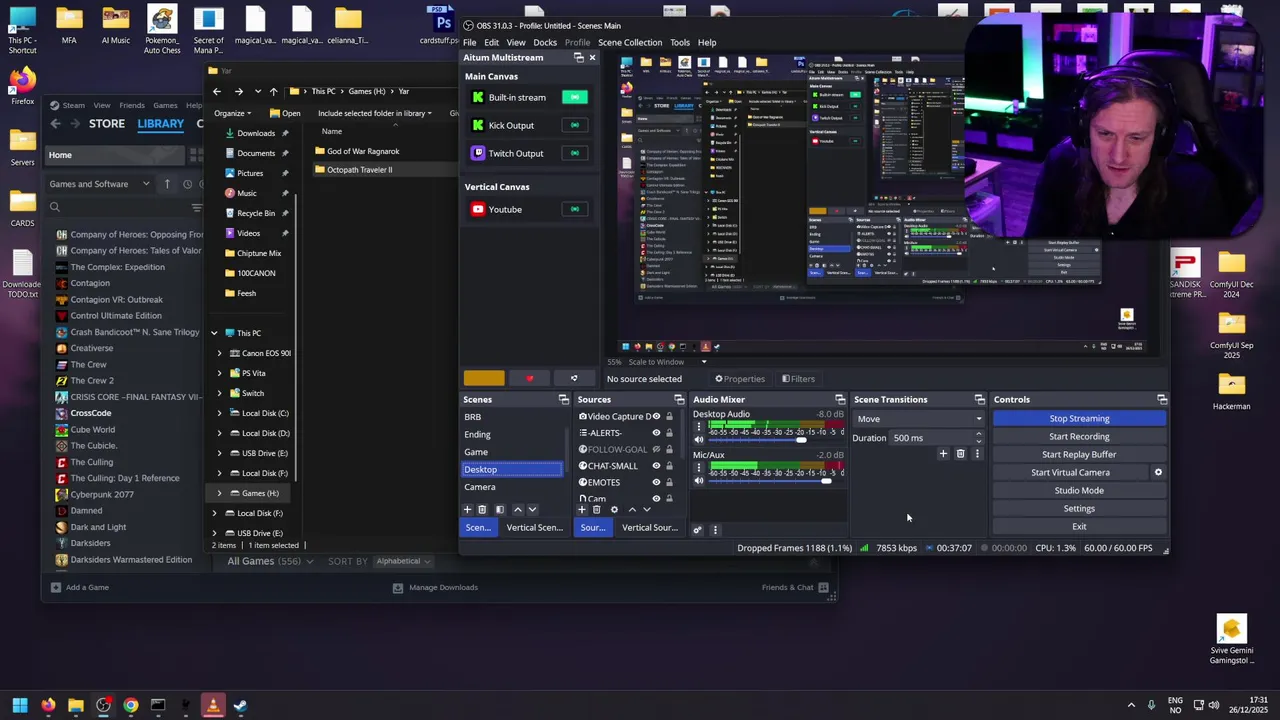This screenshot has width=1280, height=720.
Task: Switch to the Vertical Sources tab
Action: coord(649,528)
